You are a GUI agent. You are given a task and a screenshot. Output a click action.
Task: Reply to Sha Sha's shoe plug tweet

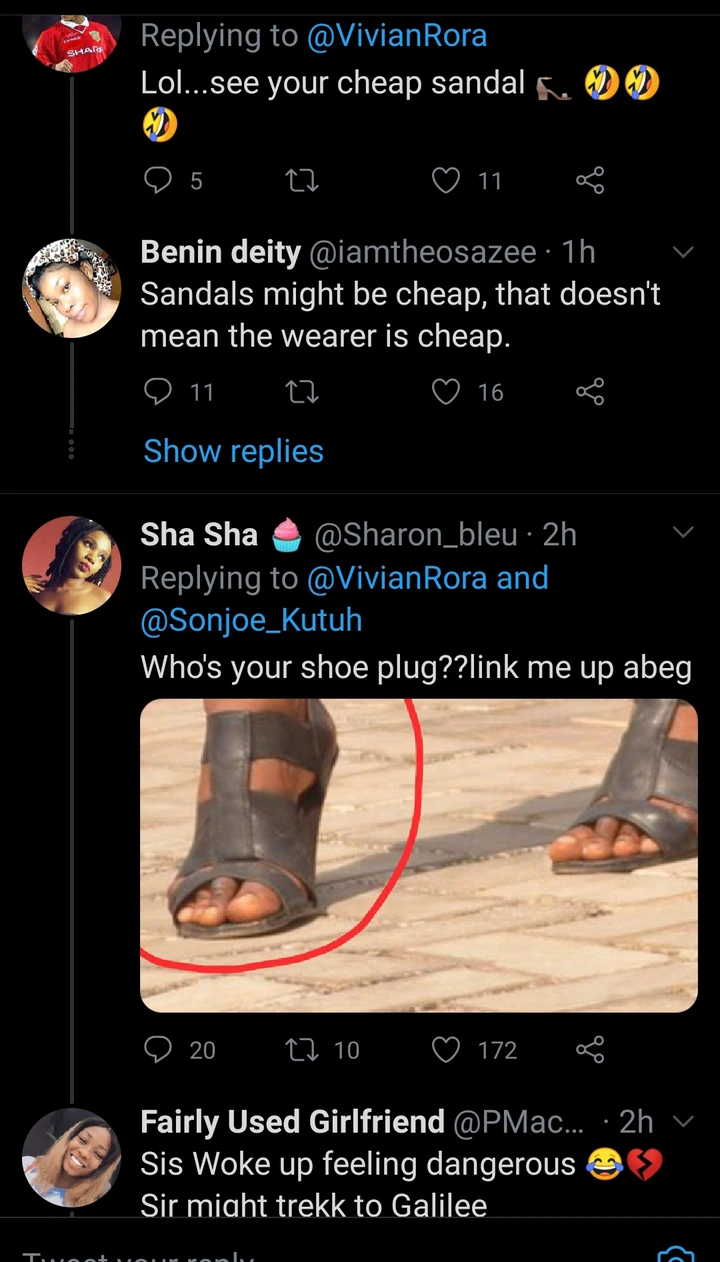(x=158, y=1049)
